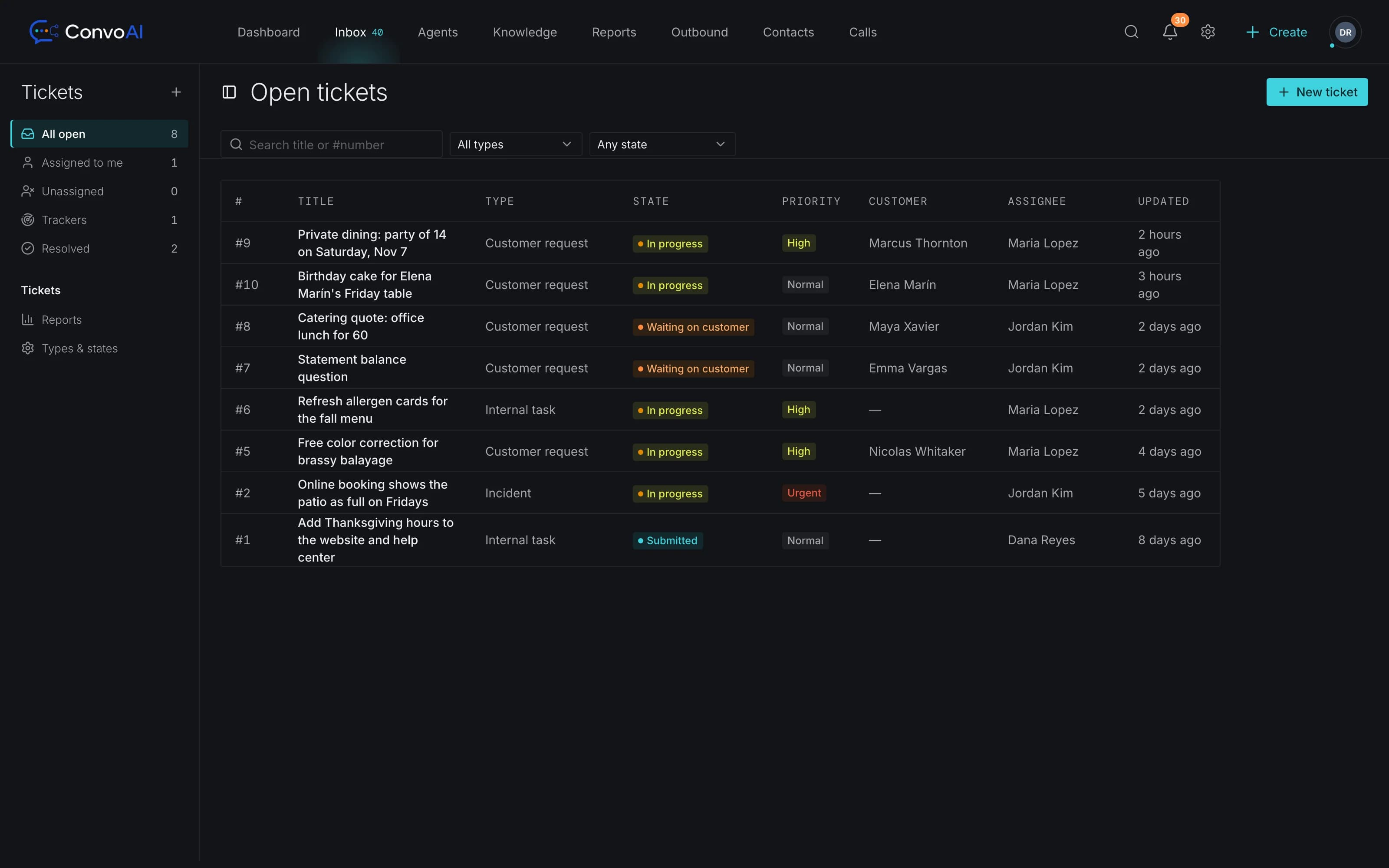Open the Statement balance question ticket
Image resolution: width=1389 pixels, height=868 pixels.
(351, 368)
